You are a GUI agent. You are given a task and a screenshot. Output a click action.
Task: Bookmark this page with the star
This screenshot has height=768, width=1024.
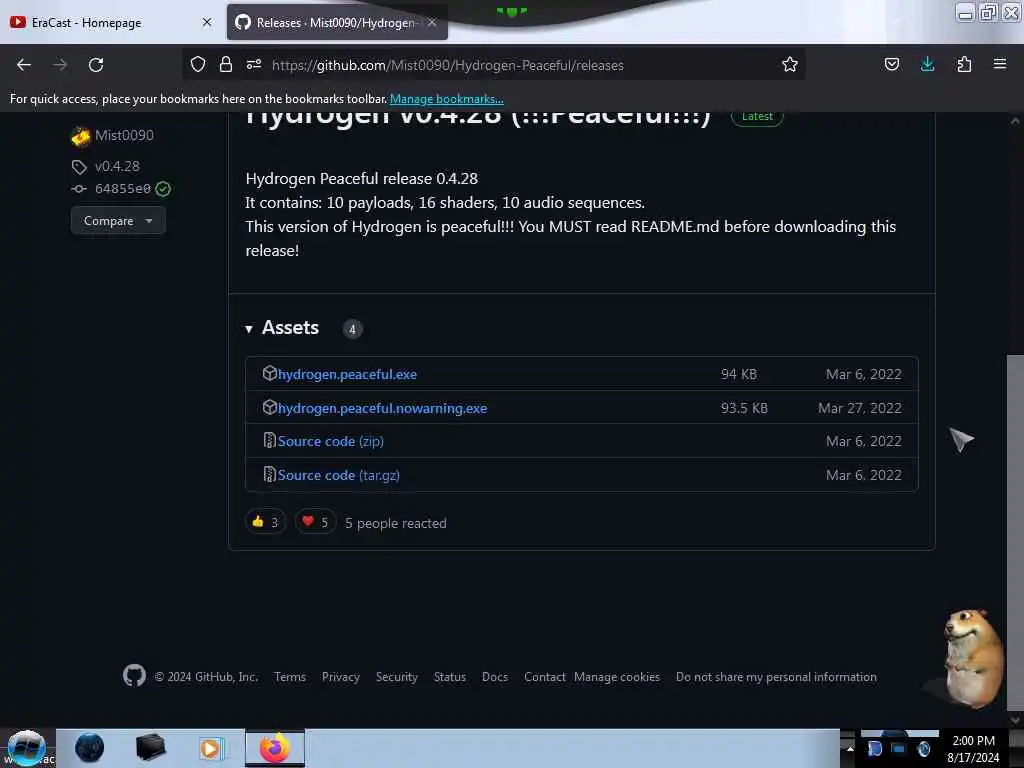(790, 65)
